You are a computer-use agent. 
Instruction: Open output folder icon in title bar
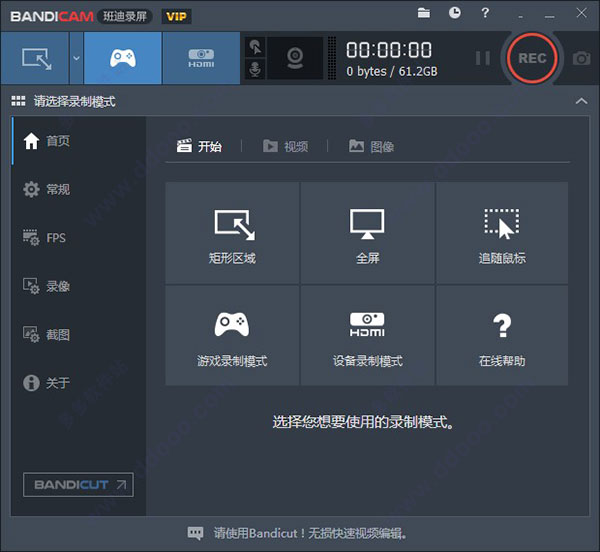click(424, 13)
